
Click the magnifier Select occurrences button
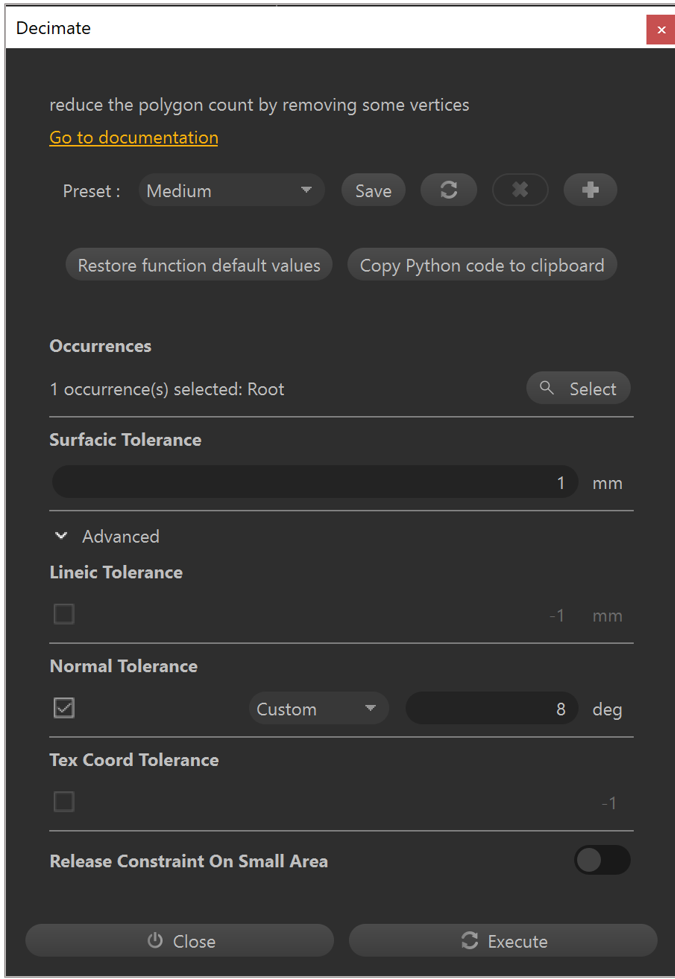coord(578,389)
